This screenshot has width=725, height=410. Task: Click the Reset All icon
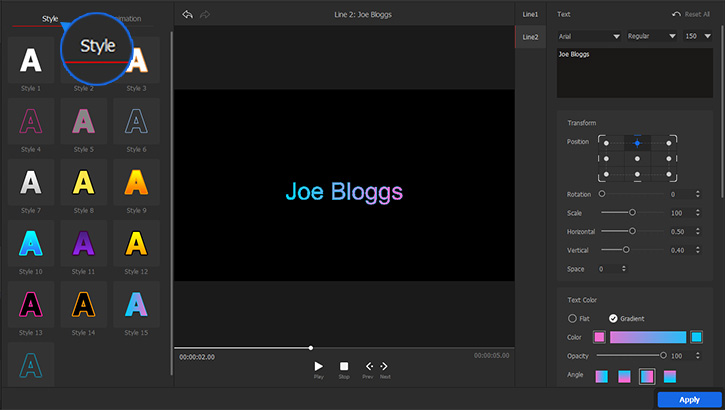pos(677,15)
